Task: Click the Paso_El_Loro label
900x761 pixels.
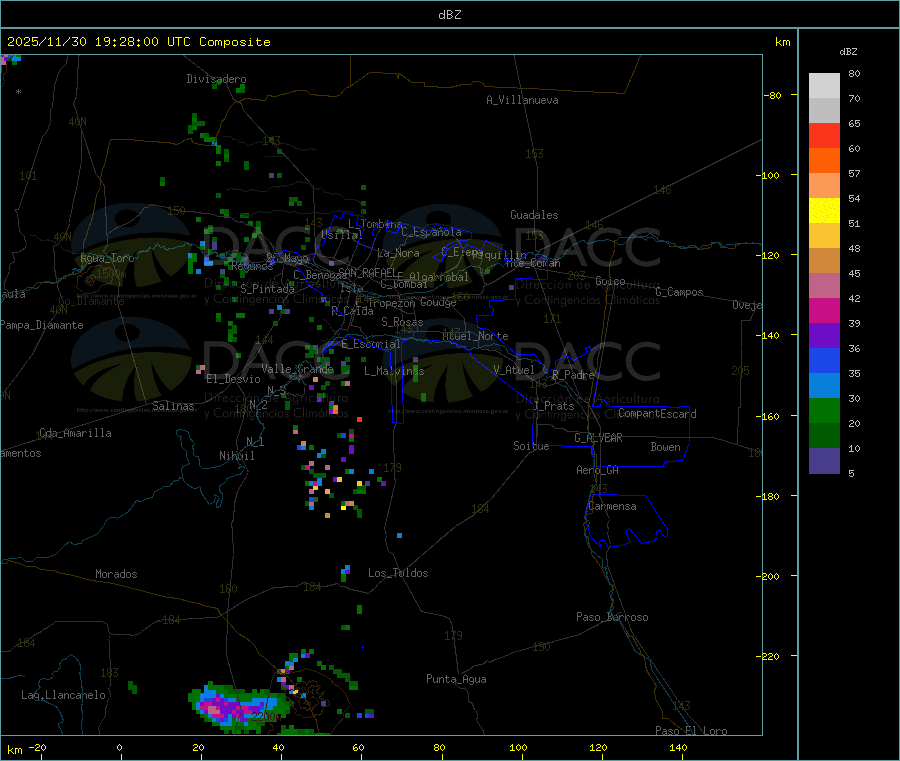Action: [x=692, y=731]
